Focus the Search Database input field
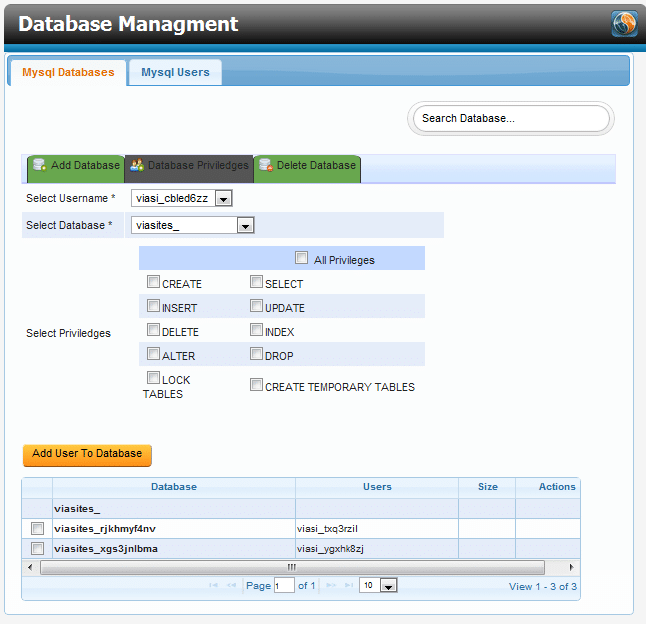The image size is (646, 624). click(x=510, y=118)
